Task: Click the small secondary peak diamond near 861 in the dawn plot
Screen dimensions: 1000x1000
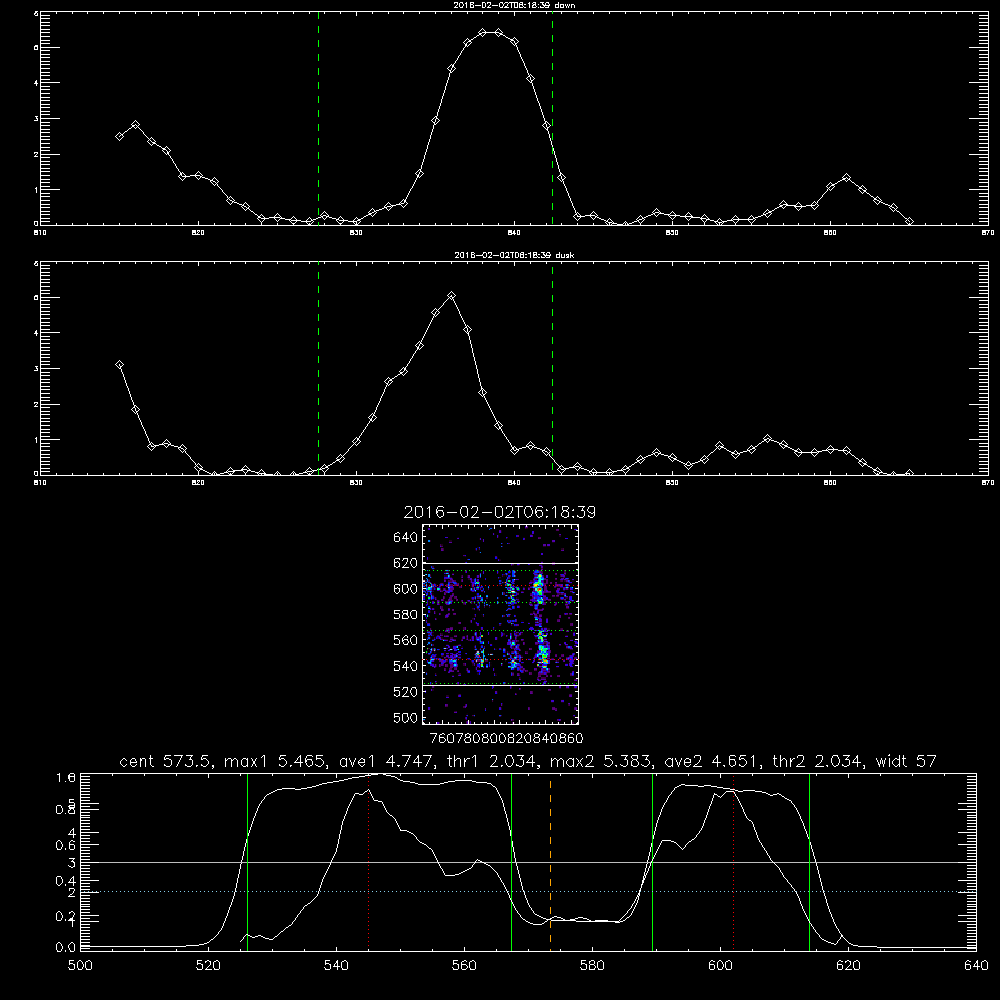Action: (846, 177)
